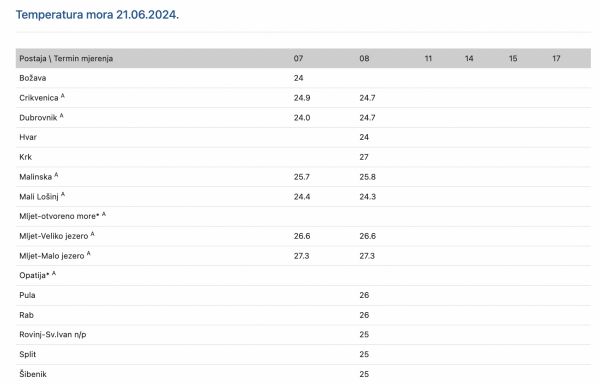Click the Temperatura mora 21.06.2024. heading

[x=97, y=15]
